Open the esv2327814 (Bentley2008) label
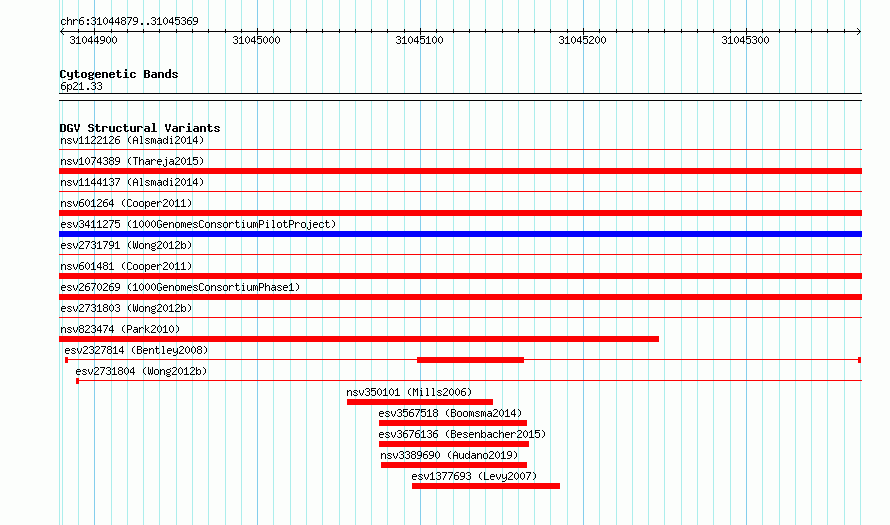The height and width of the screenshot is (525, 890). click(136, 350)
